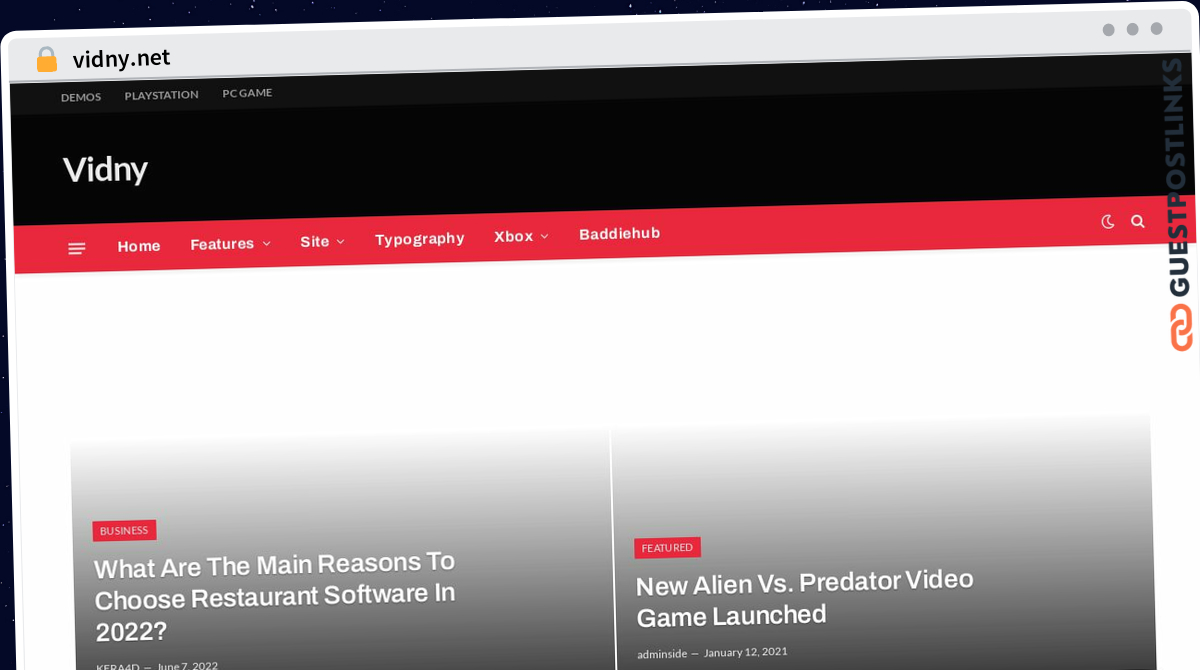Click the PLAYSTATION top bar link

(162, 95)
